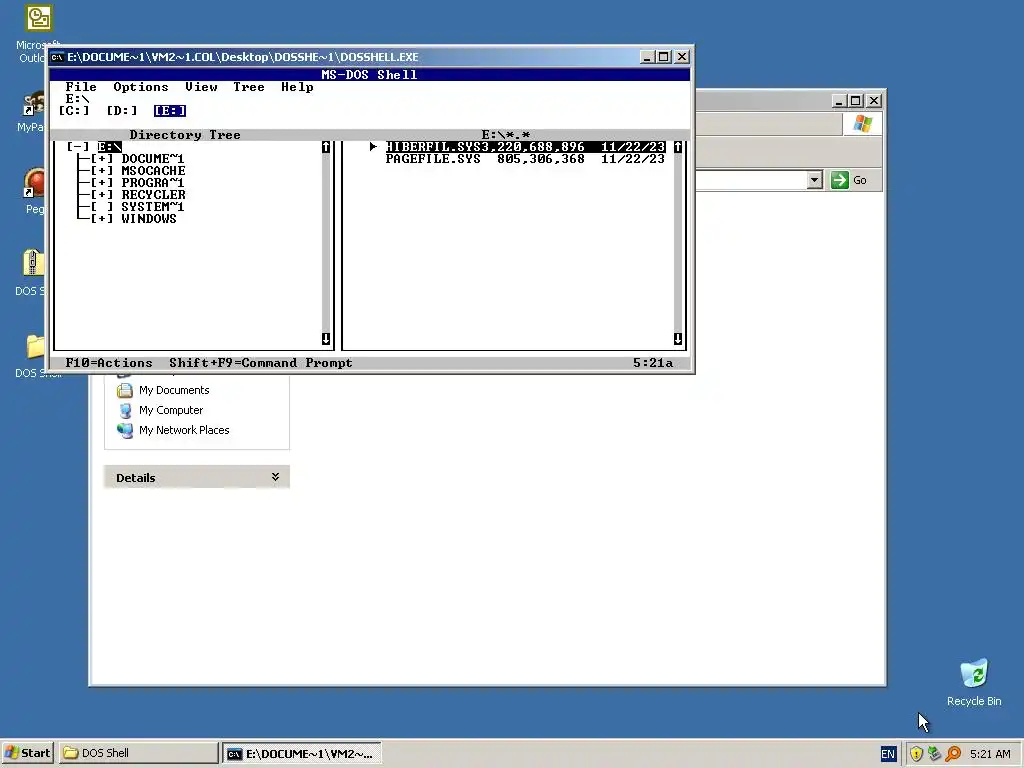The height and width of the screenshot is (768, 1024).
Task: Open the Start menu
Action: tap(27, 753)
